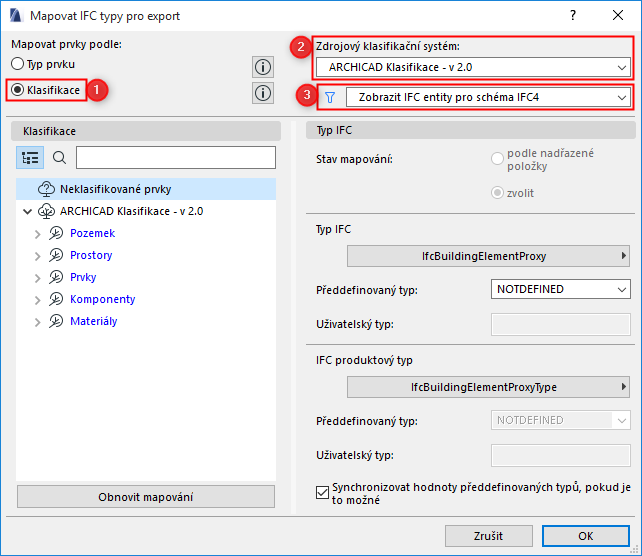Click the magnifier search icon
This screenshot has height=556, width=642.
(x=59, y=158)
